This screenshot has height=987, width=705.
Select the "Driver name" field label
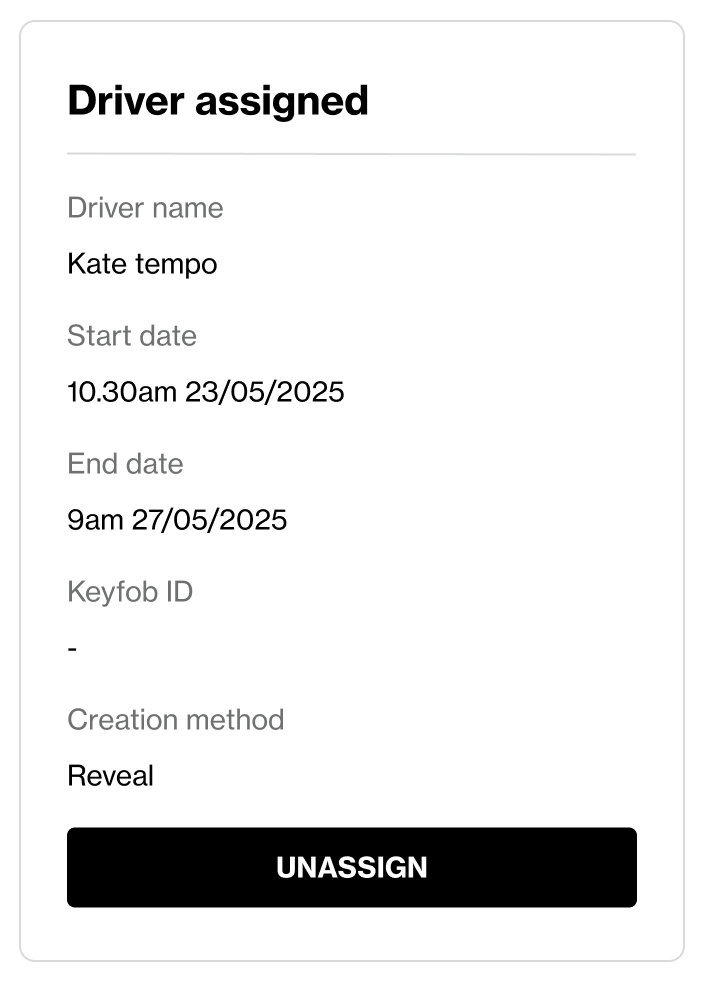pyautogui.click(x=145, y=208)
